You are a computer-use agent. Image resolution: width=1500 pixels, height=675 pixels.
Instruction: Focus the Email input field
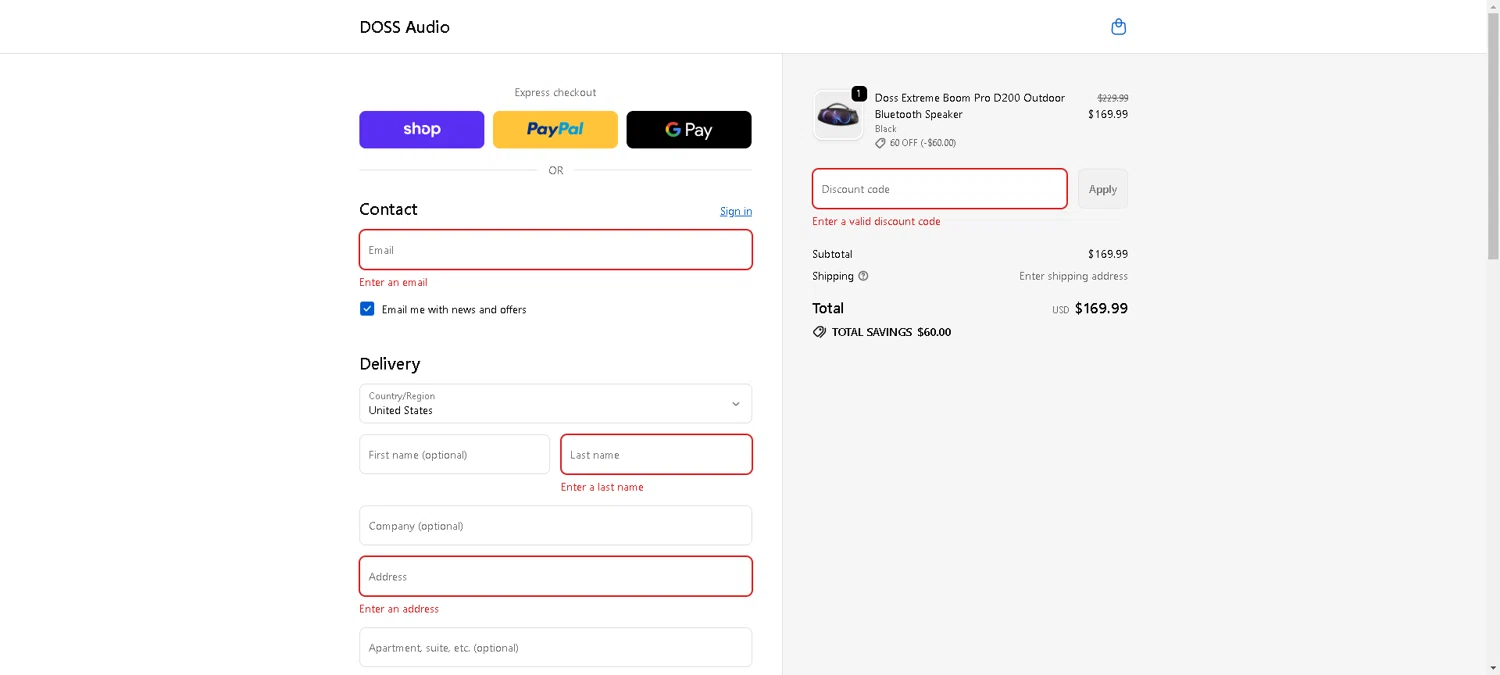[x=555, y=250]
